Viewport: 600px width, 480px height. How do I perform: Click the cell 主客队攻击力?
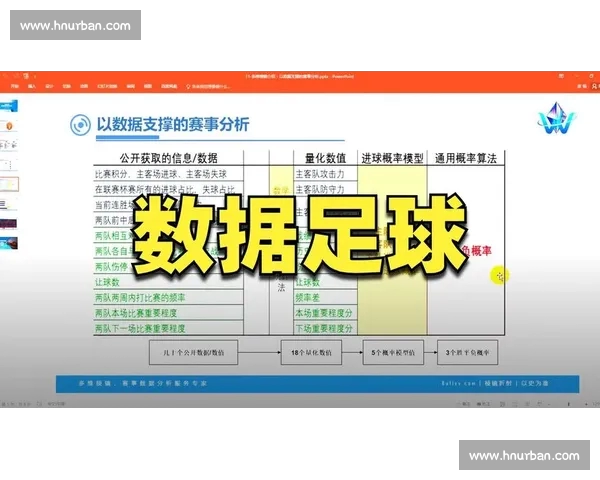click(x=325, y=174)
